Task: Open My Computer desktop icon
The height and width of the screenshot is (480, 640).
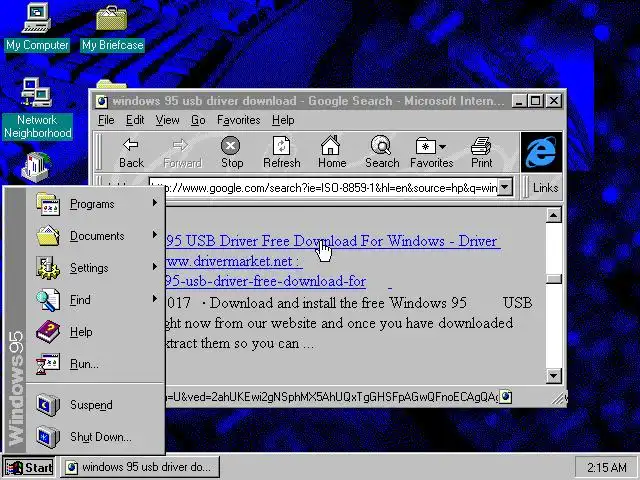Action: 37,27
